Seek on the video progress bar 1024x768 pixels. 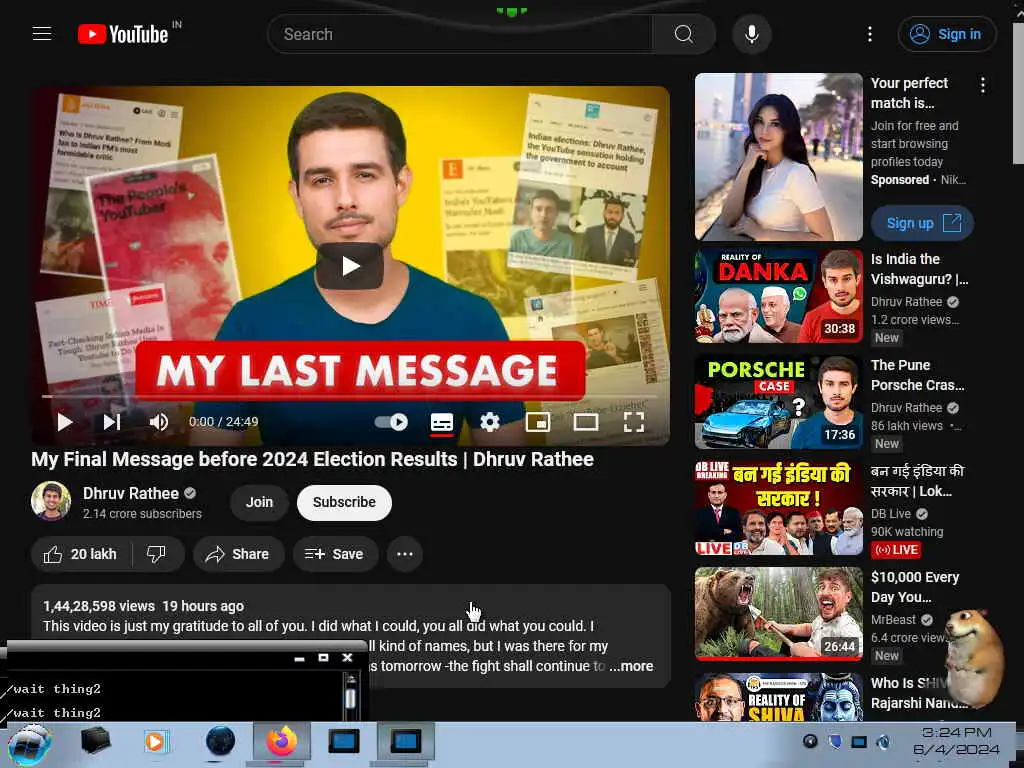click(x=350, y=396)
